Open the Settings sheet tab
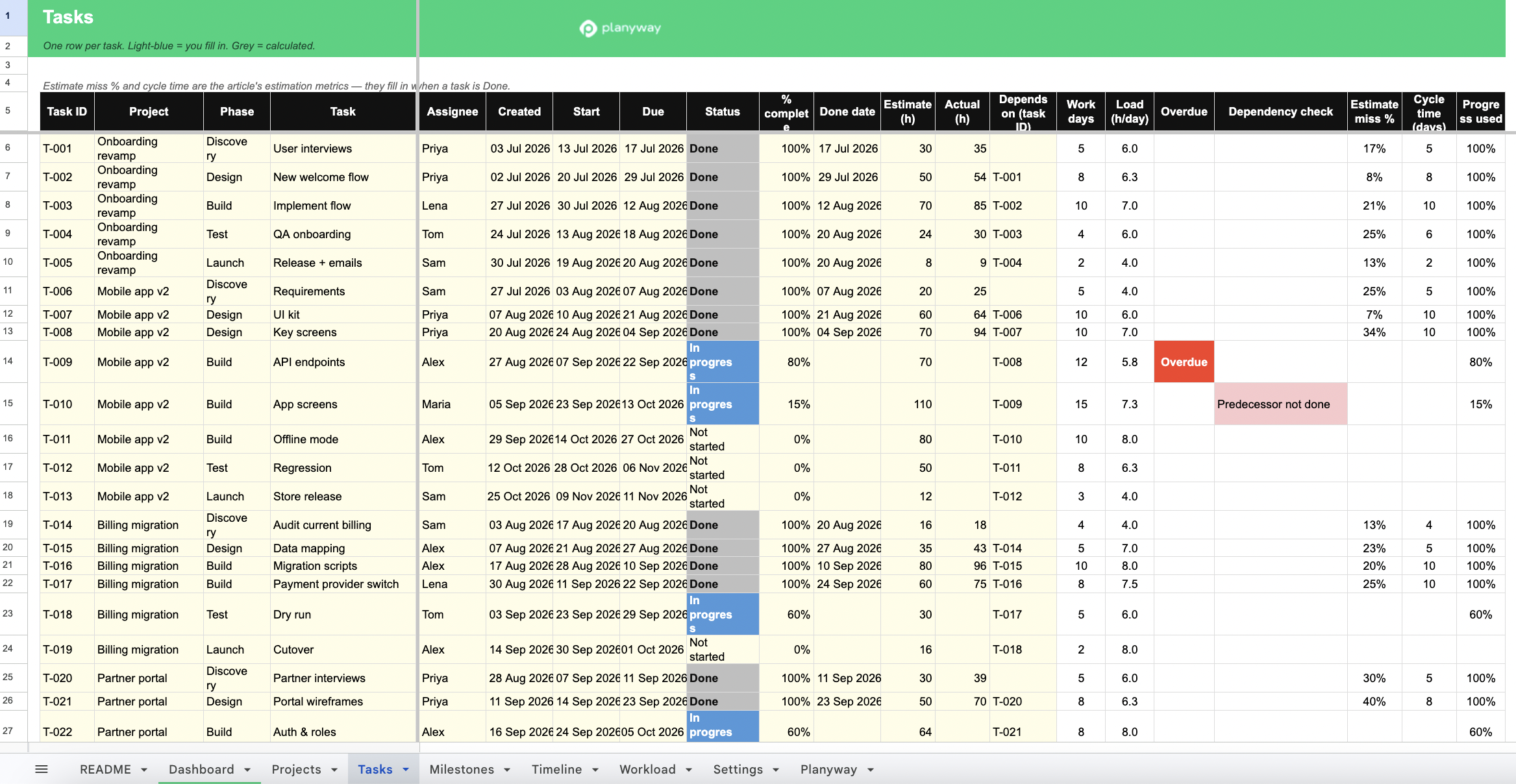 (738, 769)
